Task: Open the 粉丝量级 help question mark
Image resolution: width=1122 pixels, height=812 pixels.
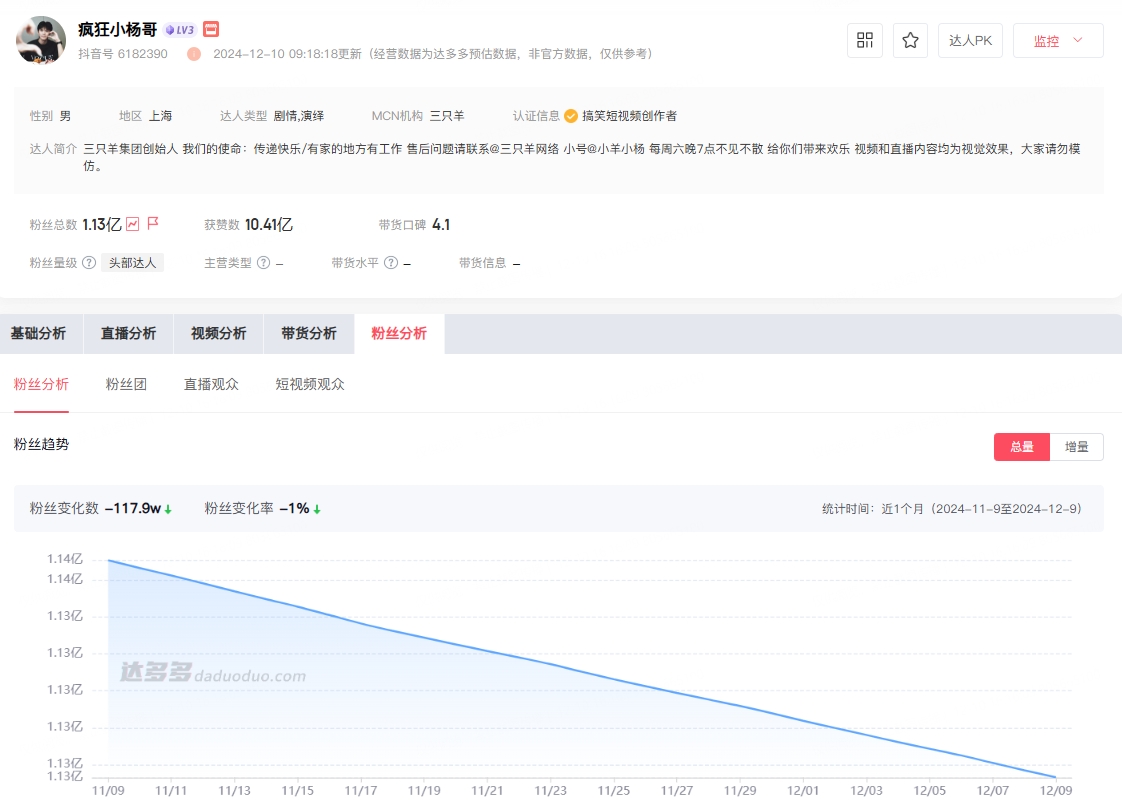Action: 89,262
